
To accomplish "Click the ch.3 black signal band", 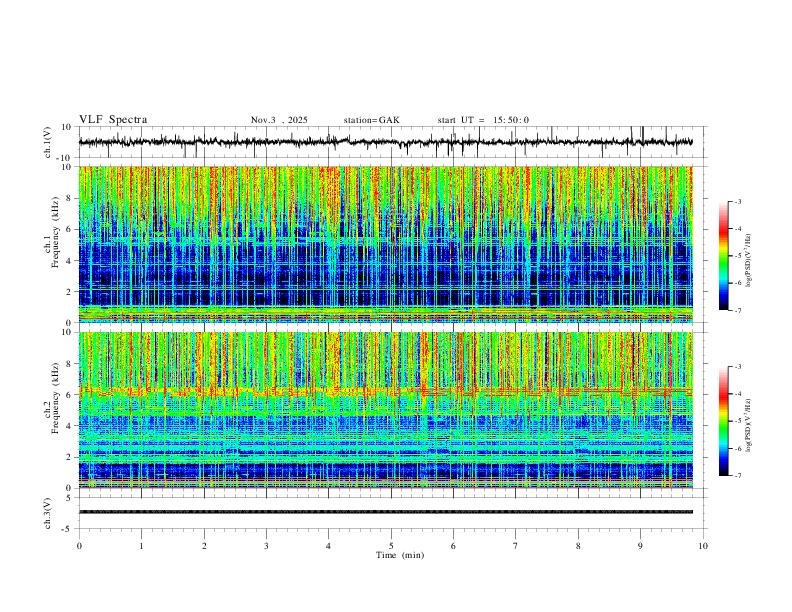I will pyautogui.click(x=385, y=512).
